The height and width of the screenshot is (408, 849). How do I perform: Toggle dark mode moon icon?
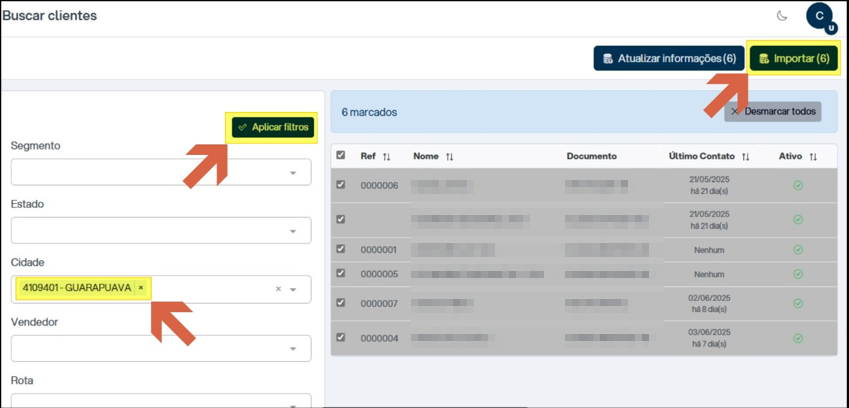pyautogui.click(x=781, y=16)
